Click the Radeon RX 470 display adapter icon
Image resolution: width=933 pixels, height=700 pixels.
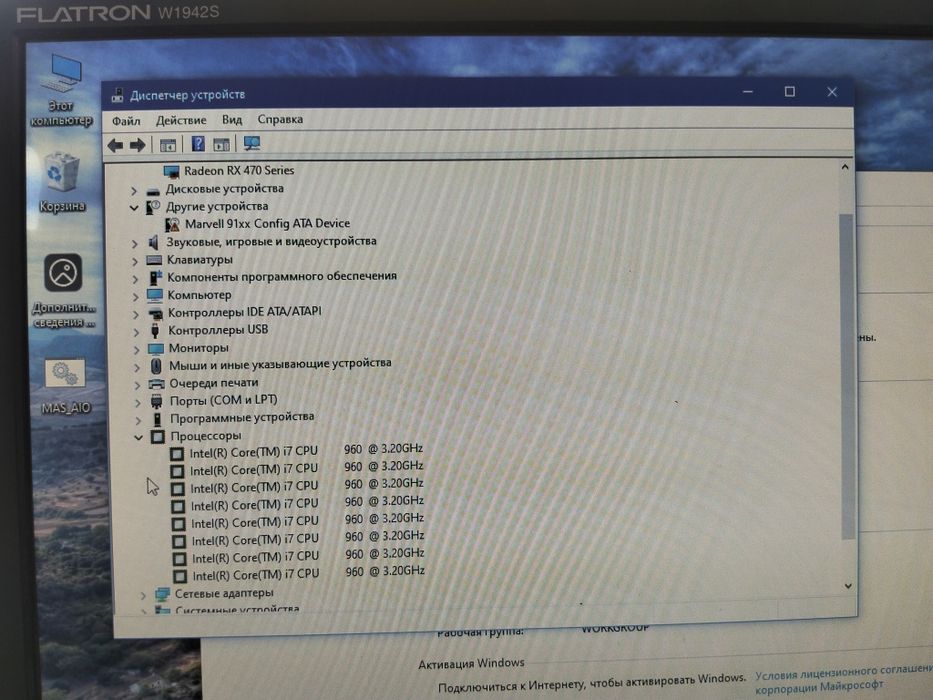171,172
